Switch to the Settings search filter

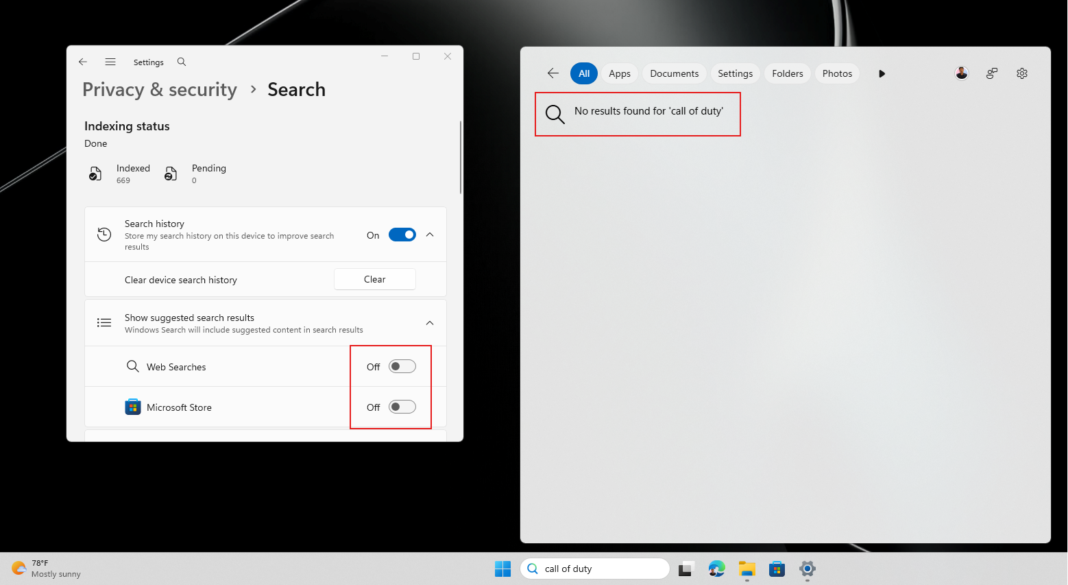735,74
